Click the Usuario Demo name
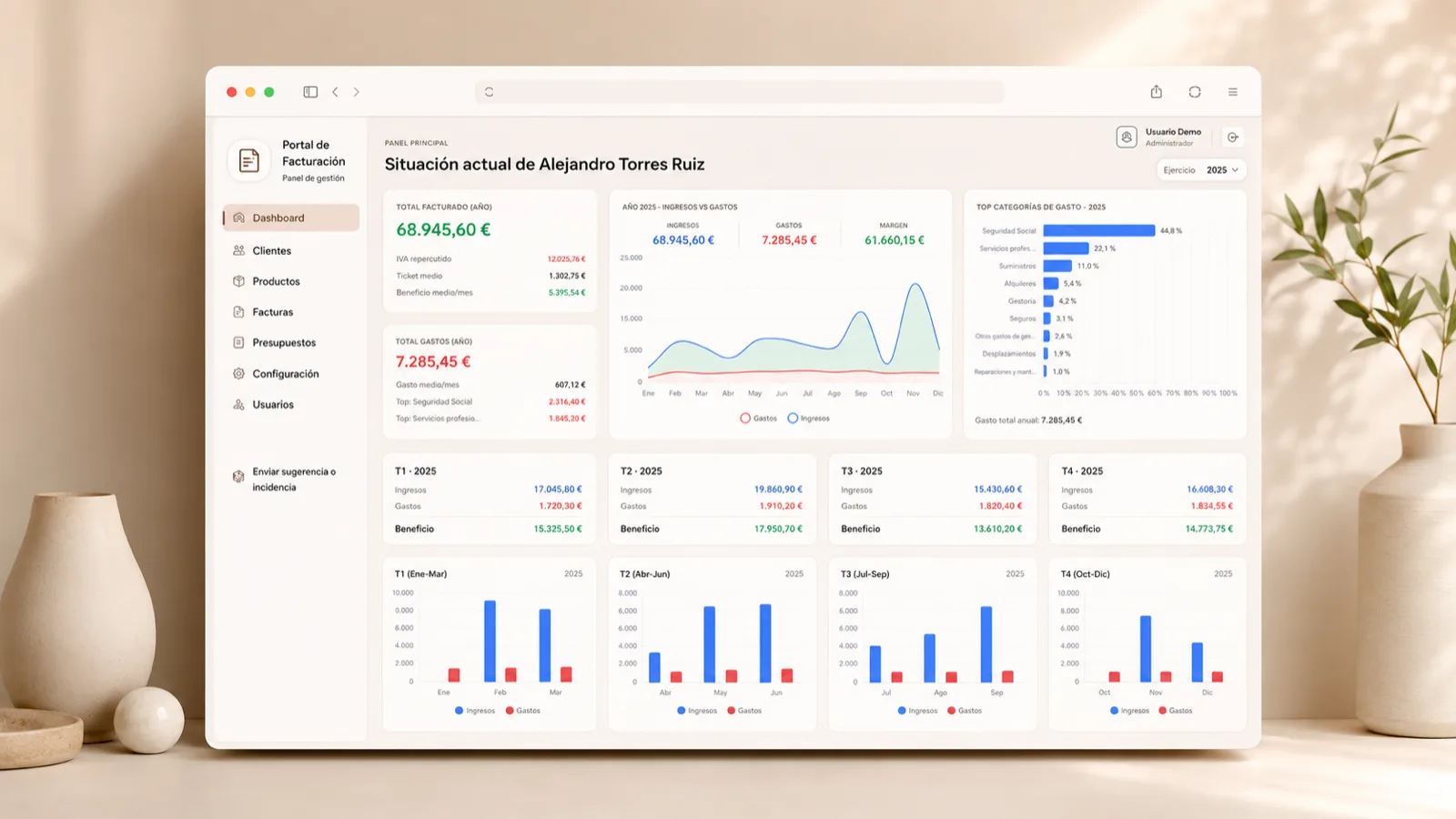This screenshot has height=819, width=1456. coord(1173,132)
